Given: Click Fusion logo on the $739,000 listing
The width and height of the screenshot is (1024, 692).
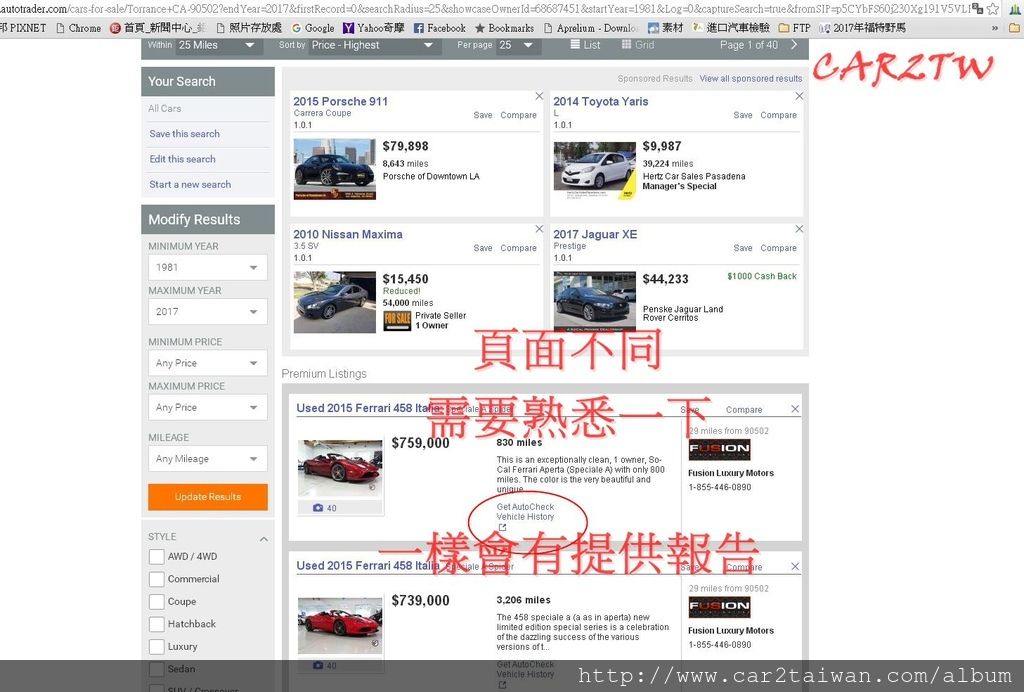Looking at the screenshot, I should (719, 606).
